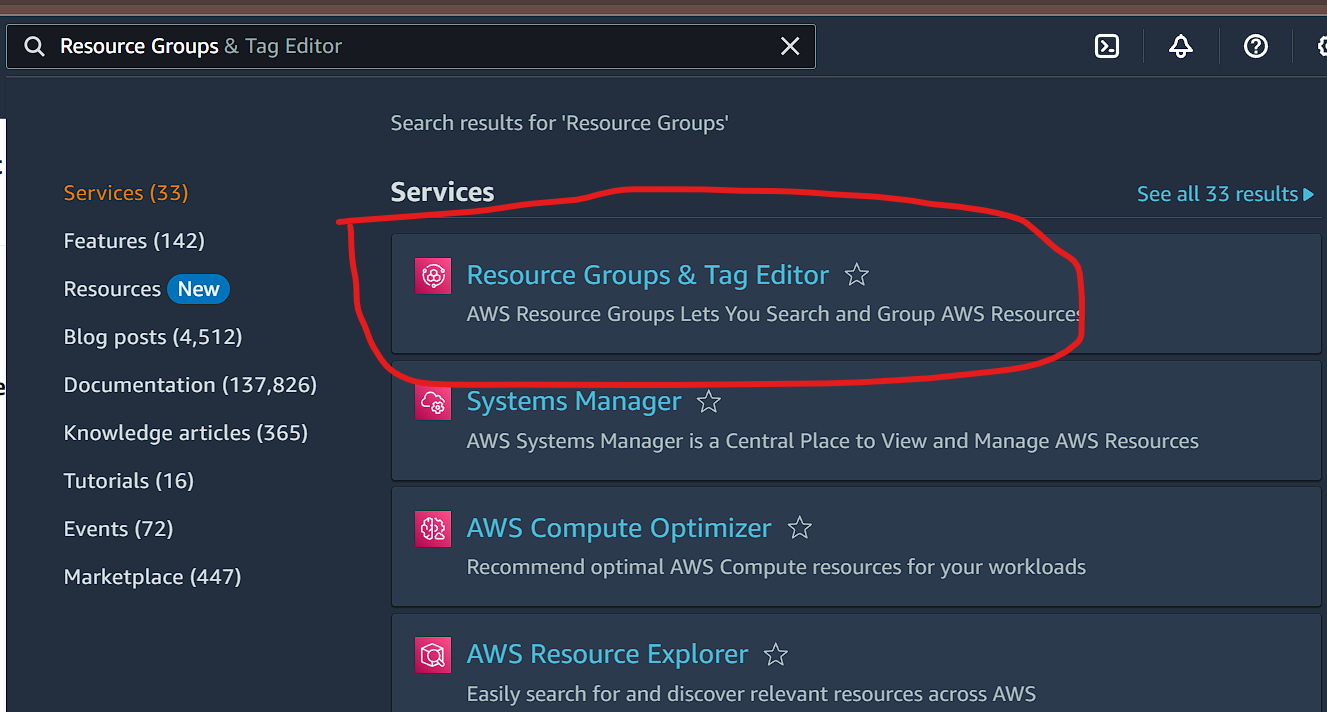This screenshot has width=1327, height=712.
Task: Click inside the Resource Groups search field
Action: [411, 47]
